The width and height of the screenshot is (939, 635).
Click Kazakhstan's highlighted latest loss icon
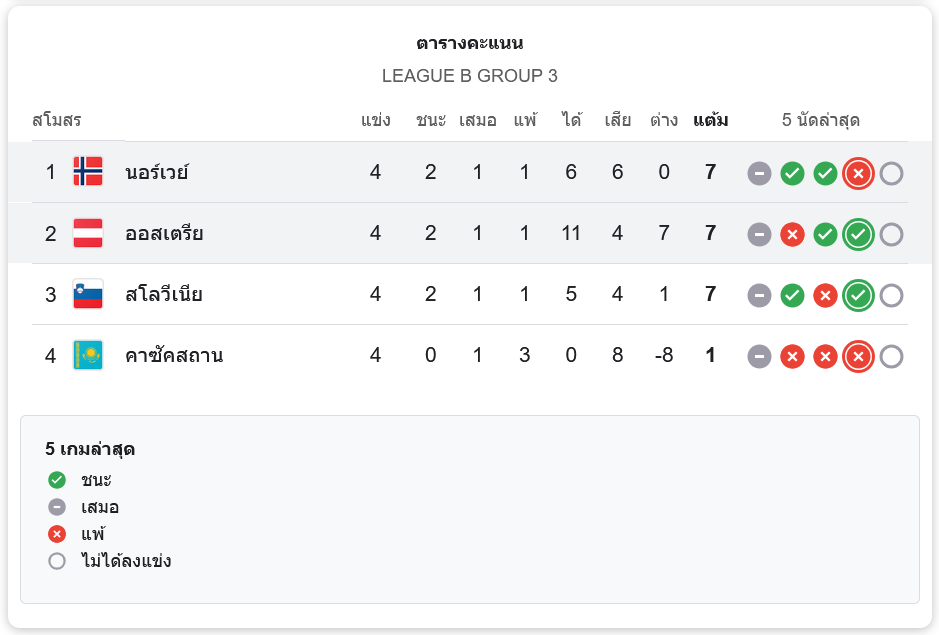(857, 357)
